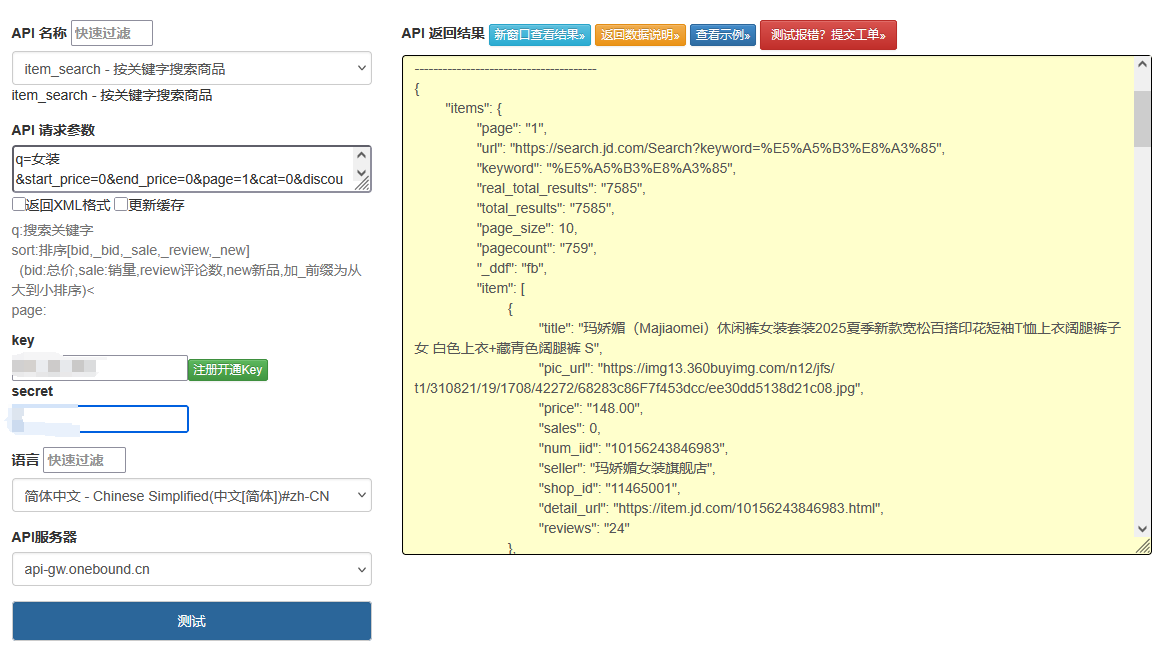Click the green 注册开通Key button
Viewport: 1158px width, 660px height.
click(227, 370)
